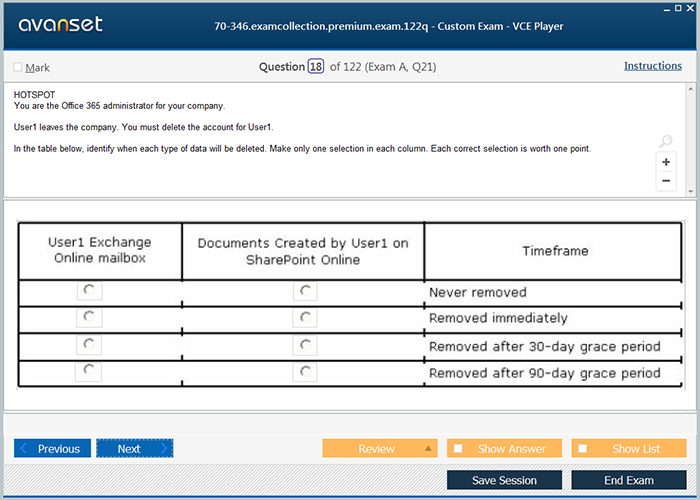The width and height of the screenshot is (700, 500).
Task: Select Never removed for Exchange Online mailbox
Action: [x=89, y=291]
